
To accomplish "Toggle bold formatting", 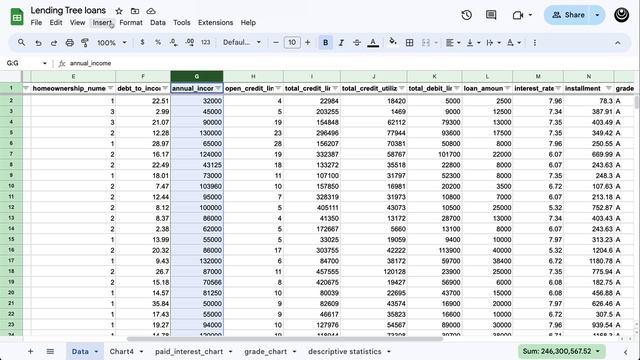I will tap(325, 42).
